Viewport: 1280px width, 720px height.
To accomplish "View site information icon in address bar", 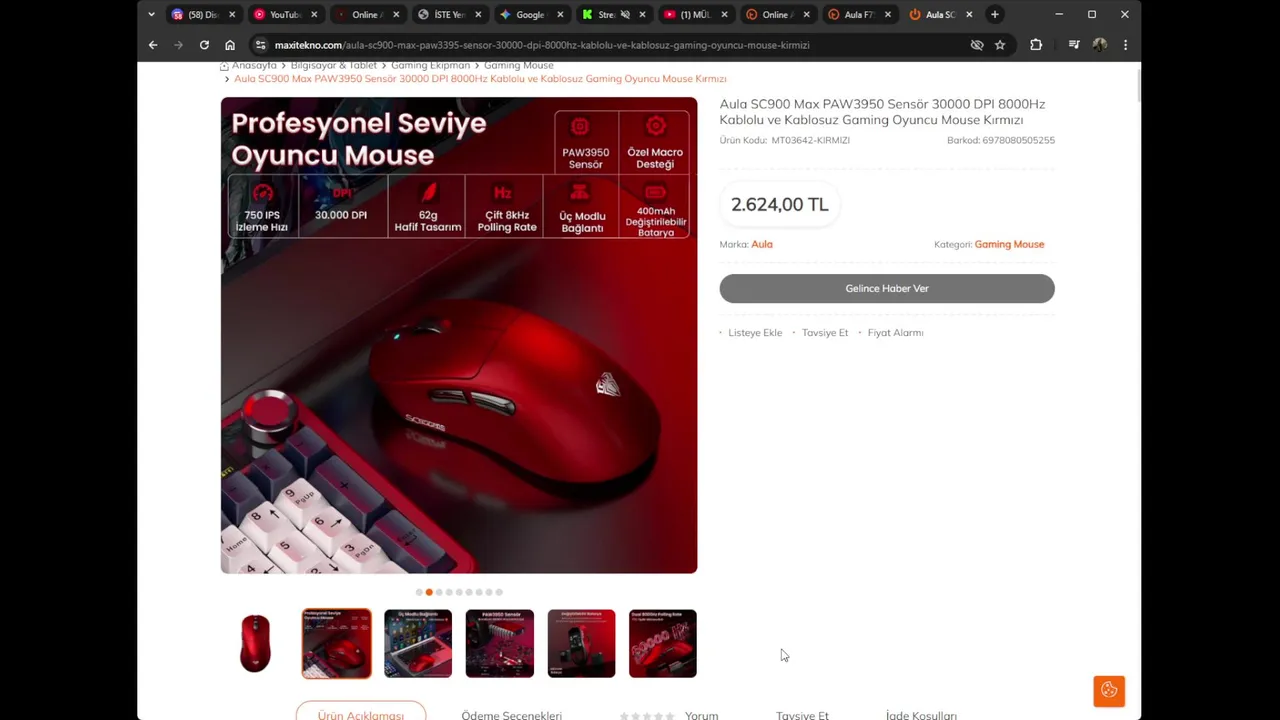I will (x=260, y=45).
